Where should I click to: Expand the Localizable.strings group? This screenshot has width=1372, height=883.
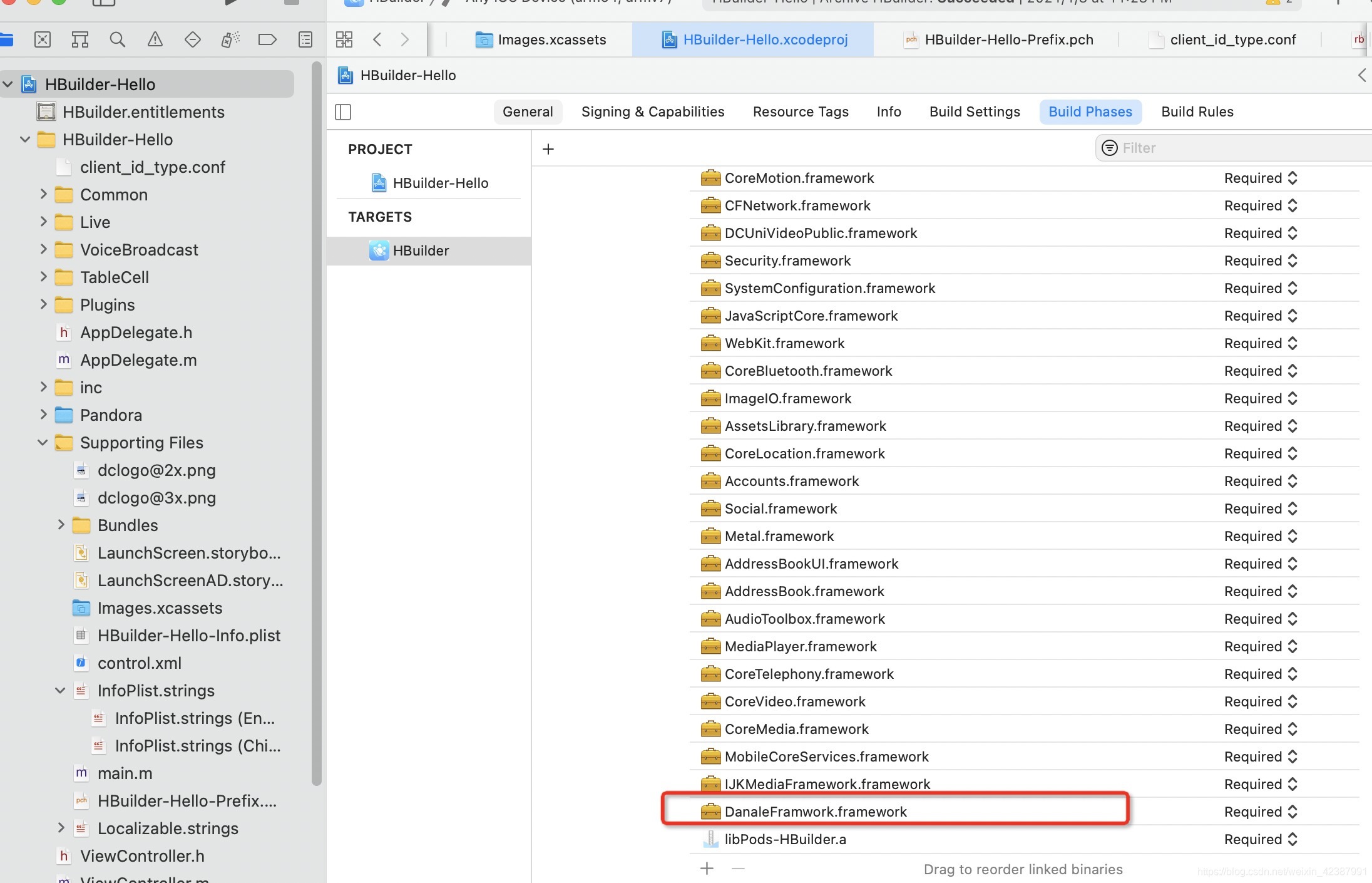(61, 828)
